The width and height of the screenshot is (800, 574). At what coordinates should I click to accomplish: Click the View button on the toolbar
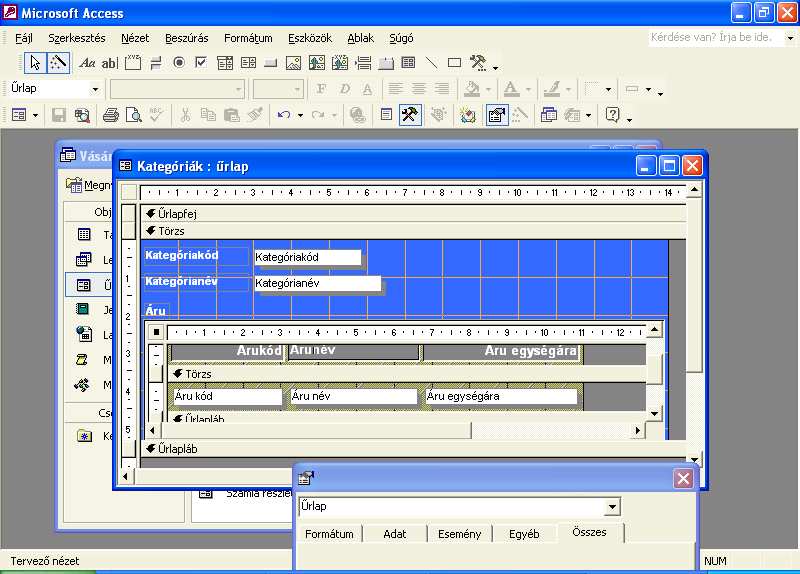[x=19, y=115]
